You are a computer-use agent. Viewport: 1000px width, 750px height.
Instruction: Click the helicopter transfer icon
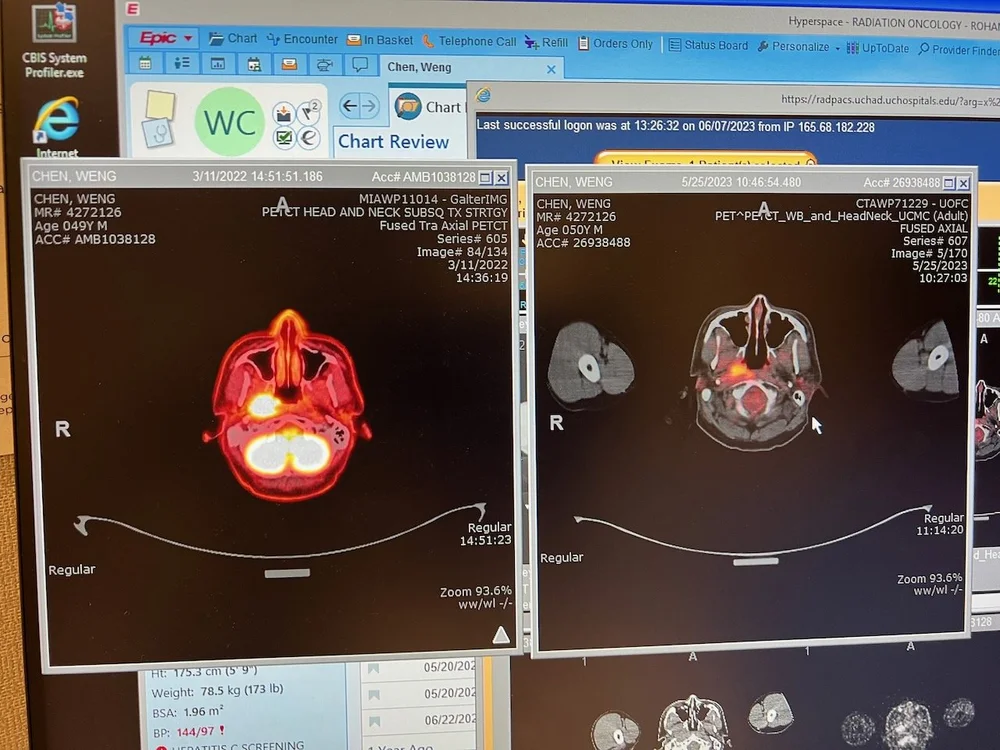click(324, 63)
